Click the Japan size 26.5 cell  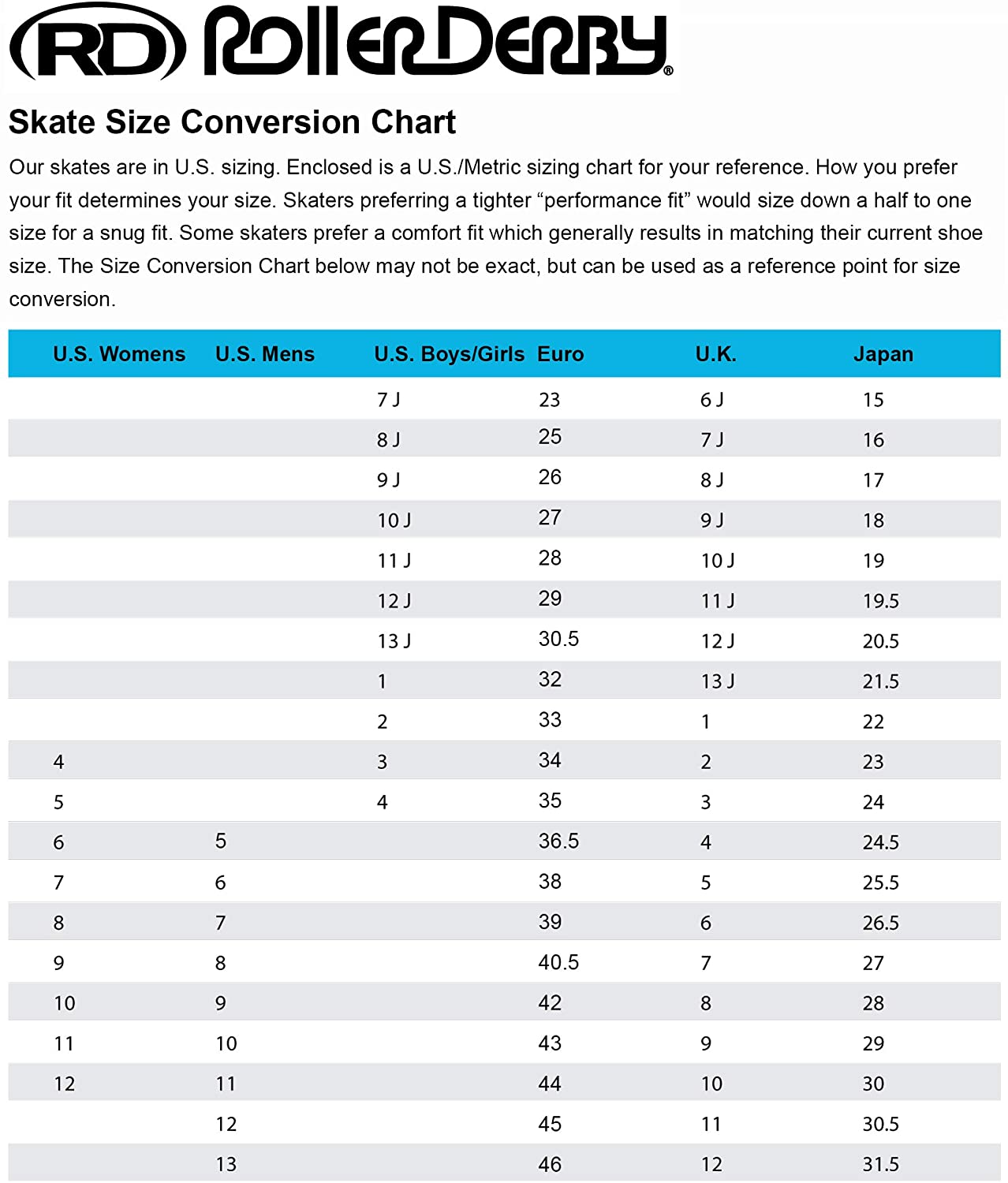click(x=880, y=922)
